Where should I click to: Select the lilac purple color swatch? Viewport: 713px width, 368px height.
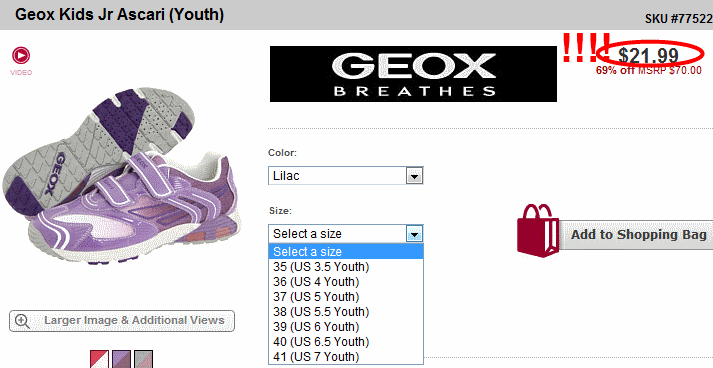121,359
